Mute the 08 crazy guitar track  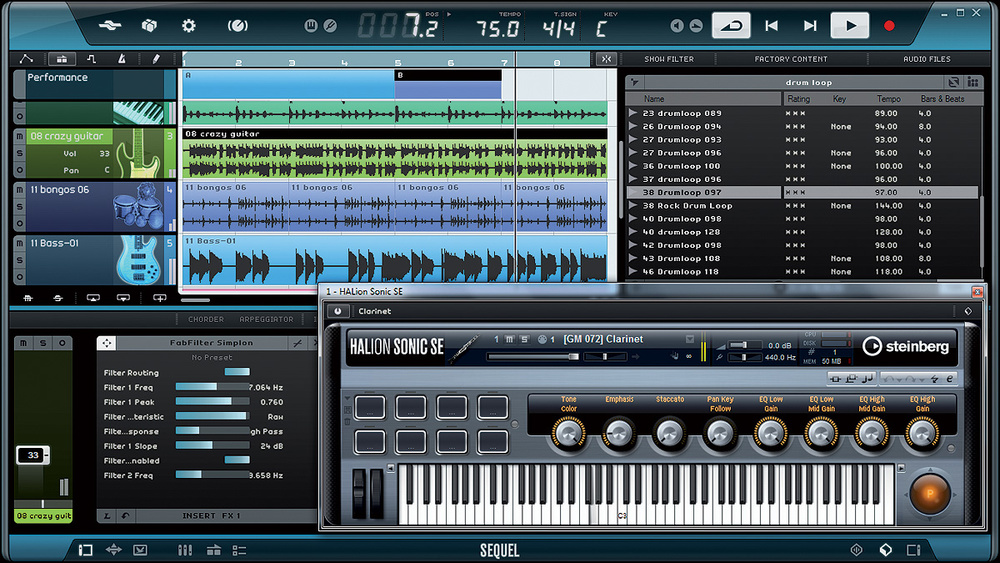[20, 136]
